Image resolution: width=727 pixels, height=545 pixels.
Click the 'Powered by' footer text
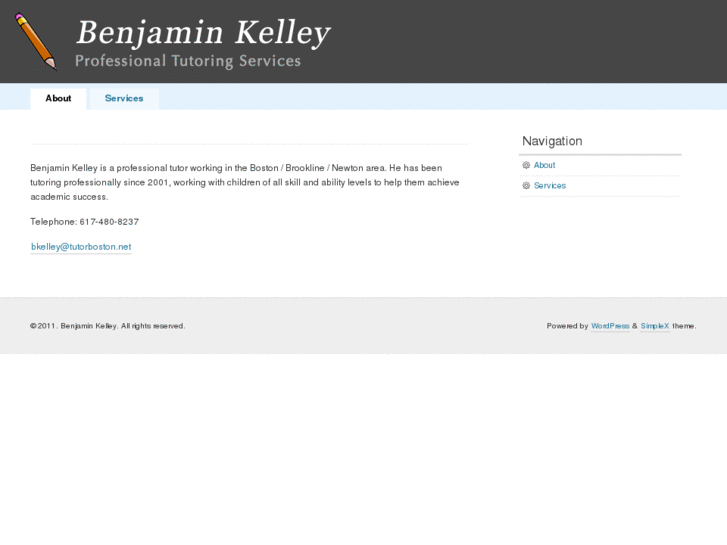(567, 326)
